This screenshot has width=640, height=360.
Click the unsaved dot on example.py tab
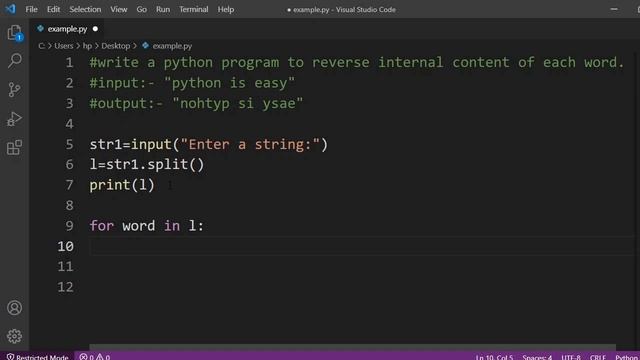95,29
